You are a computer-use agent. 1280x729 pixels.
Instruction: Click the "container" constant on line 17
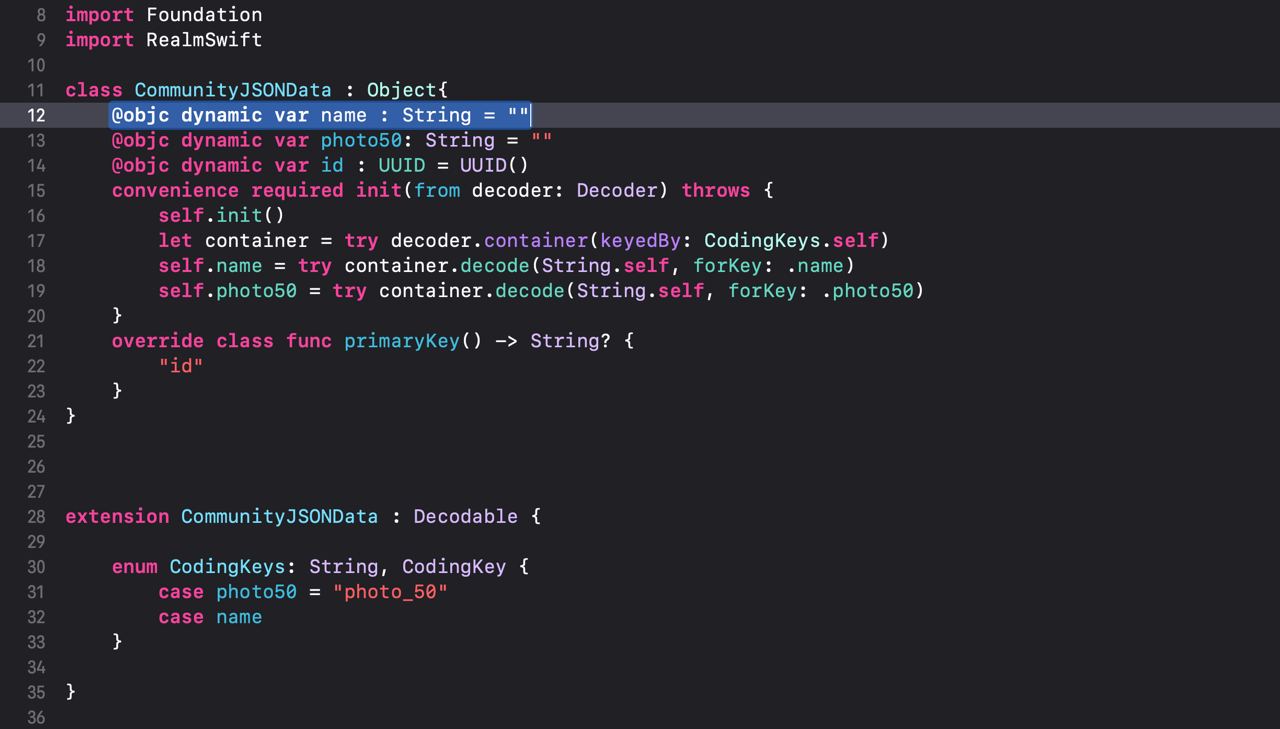point(257,240)
